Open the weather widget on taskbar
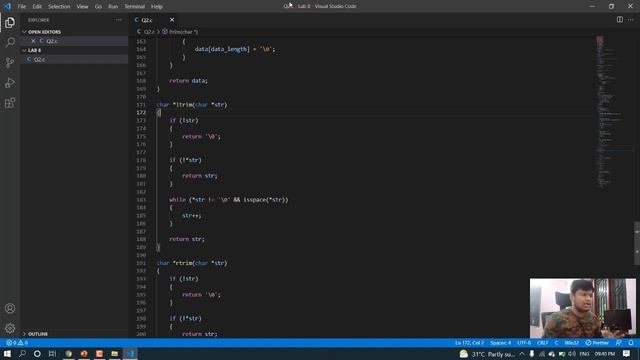 (487, 354)
